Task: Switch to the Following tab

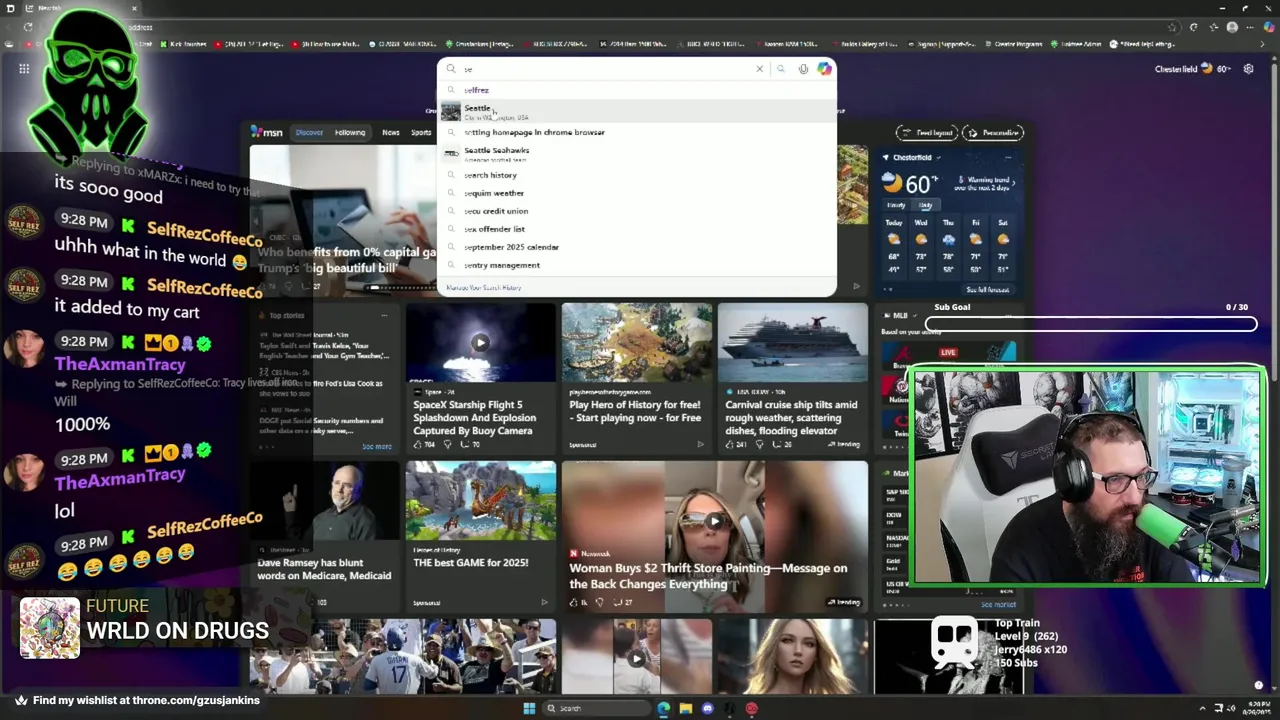Action: click(x=350, y=132)
